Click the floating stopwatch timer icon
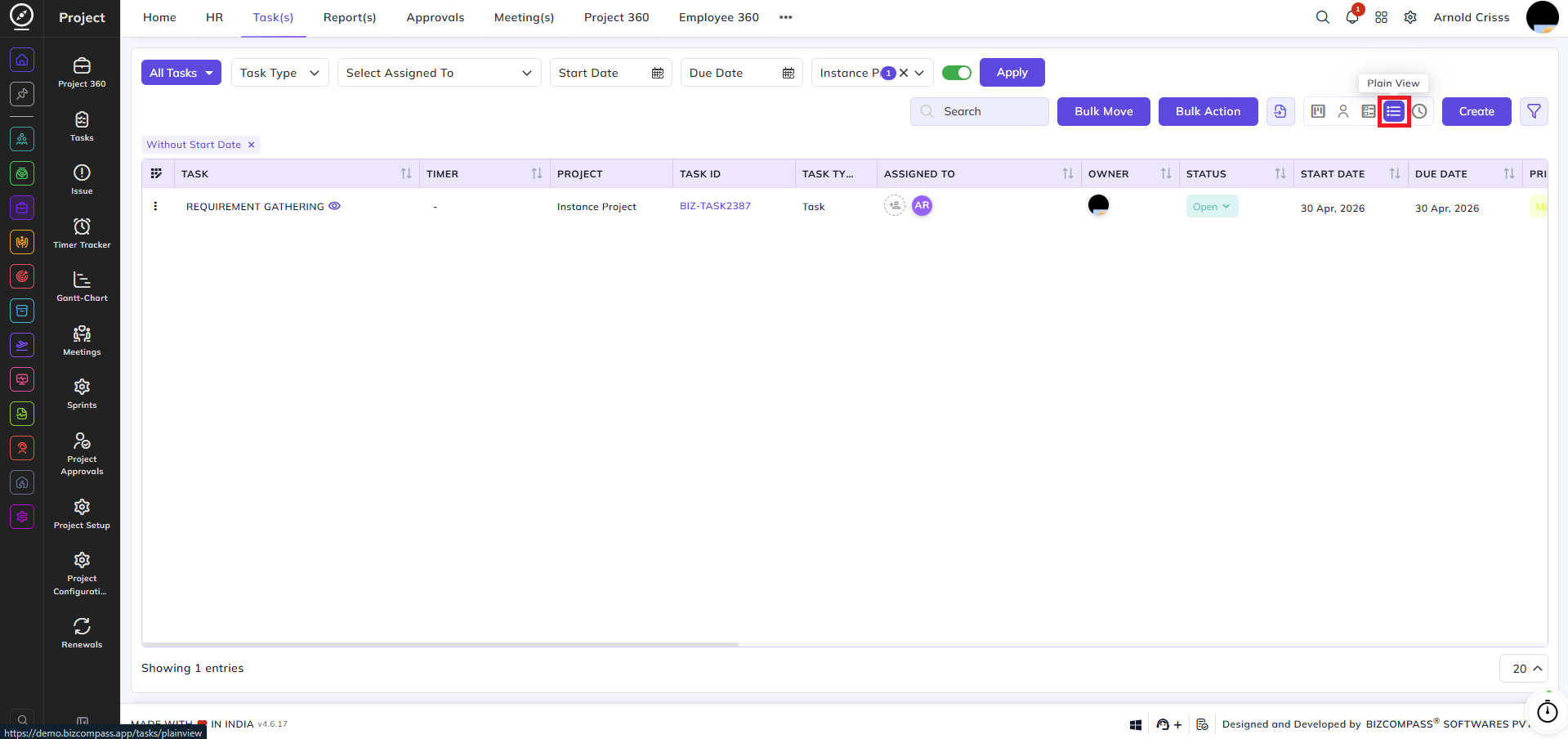Image resolution: width=1568 pixels, height=739 pixels. [x=1548, y=712]
